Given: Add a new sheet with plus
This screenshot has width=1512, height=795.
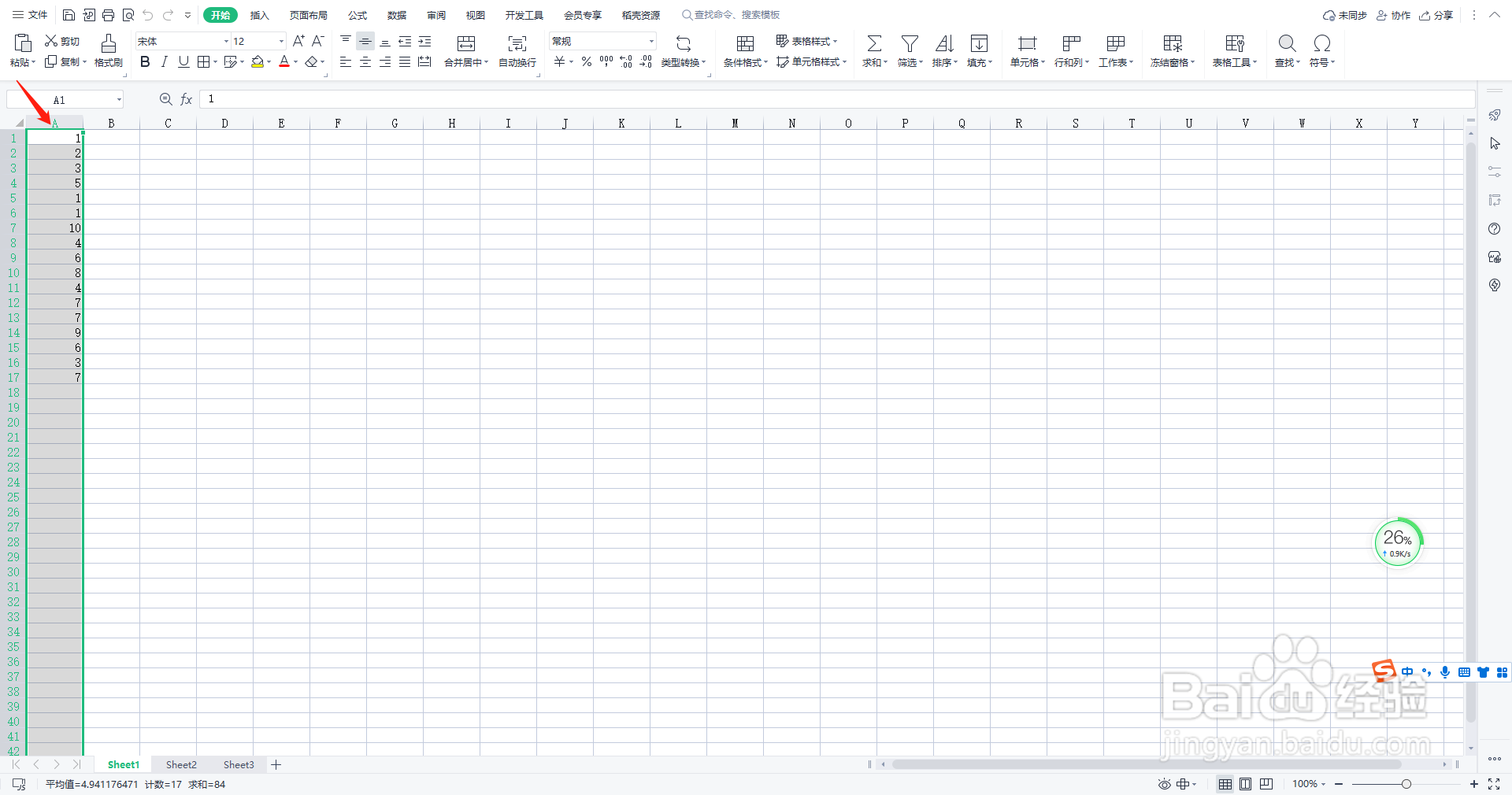Looking at the screenshot, I should 276,764.
